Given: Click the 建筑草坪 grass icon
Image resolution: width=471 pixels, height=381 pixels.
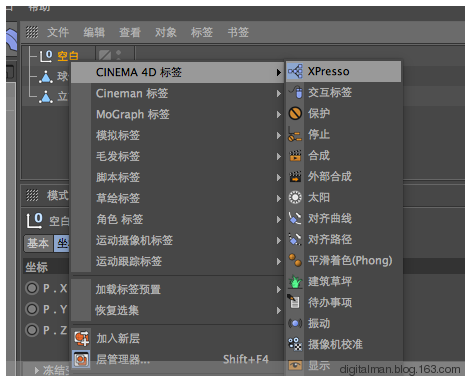Looking at the screenshot, I should 295,281.
